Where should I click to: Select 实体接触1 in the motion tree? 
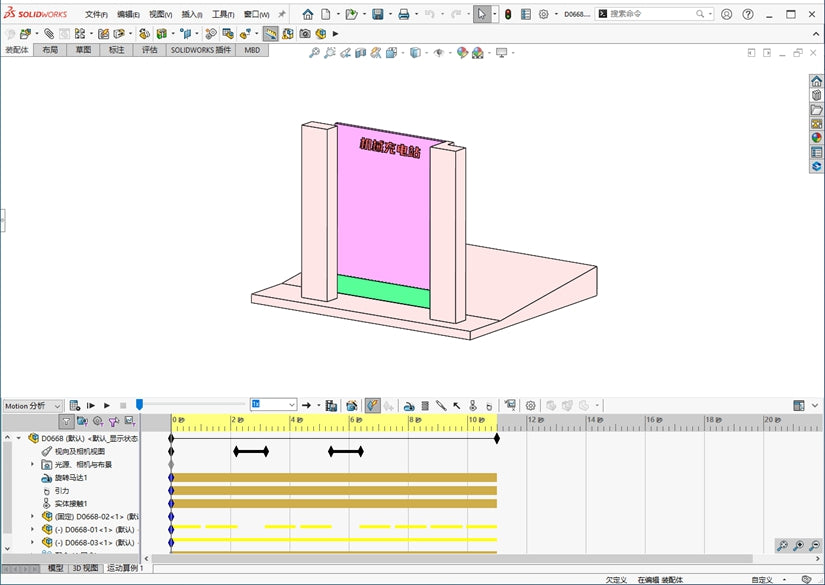tap(71, 503)
